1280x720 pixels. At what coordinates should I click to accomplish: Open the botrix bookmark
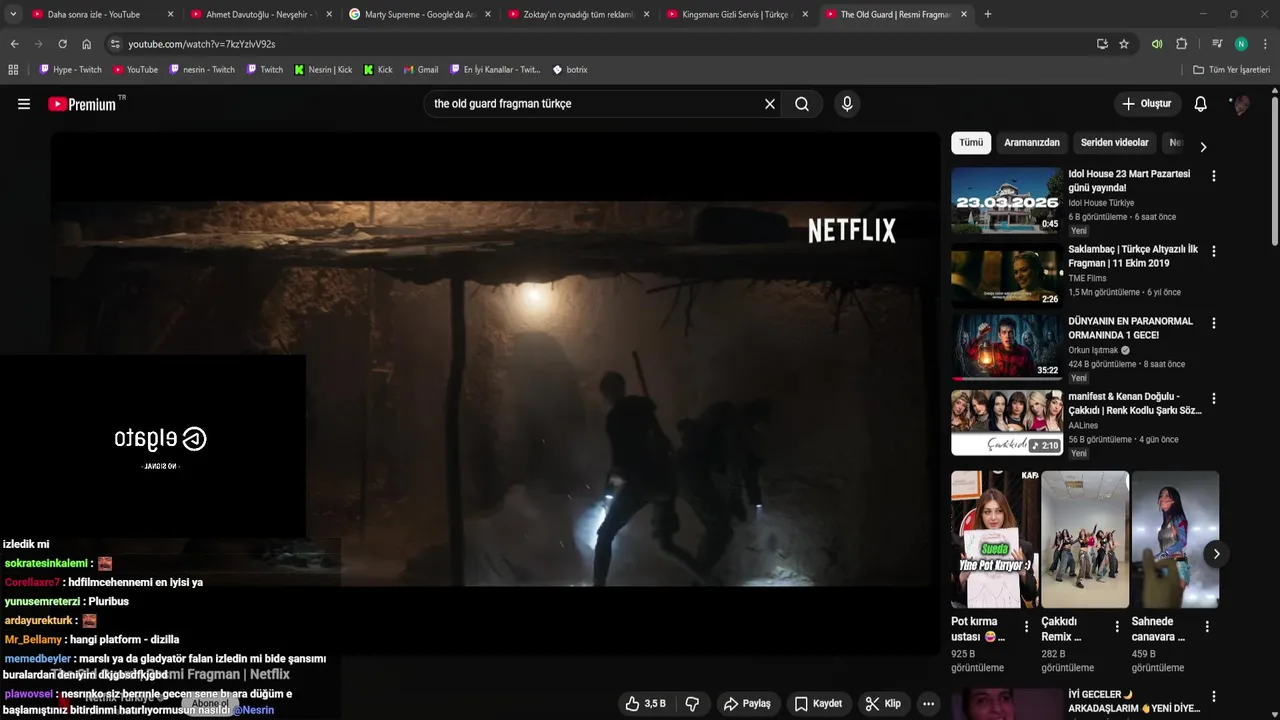tap(570, 70)
